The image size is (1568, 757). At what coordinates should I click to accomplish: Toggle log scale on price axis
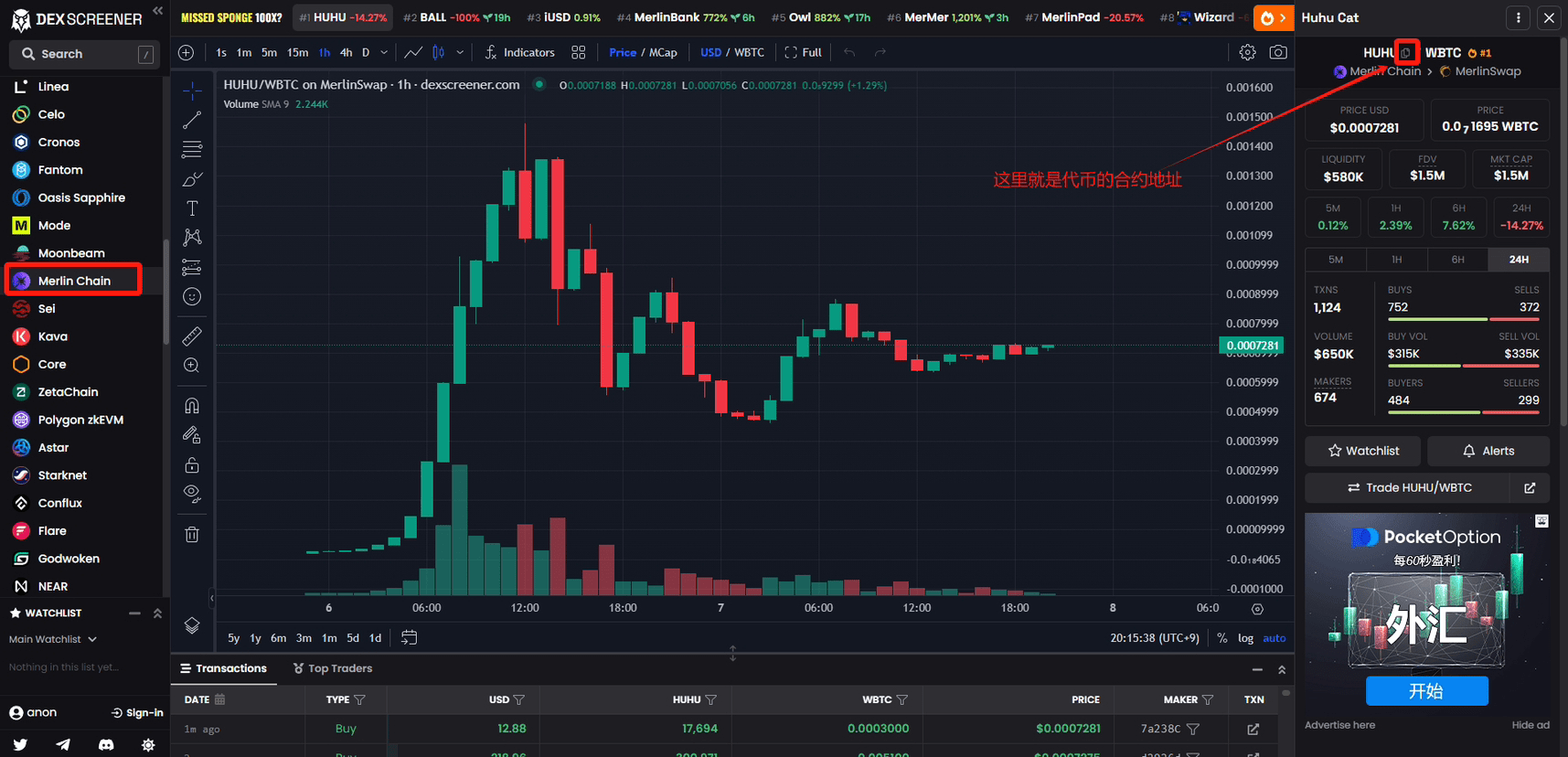(1245, 637)
